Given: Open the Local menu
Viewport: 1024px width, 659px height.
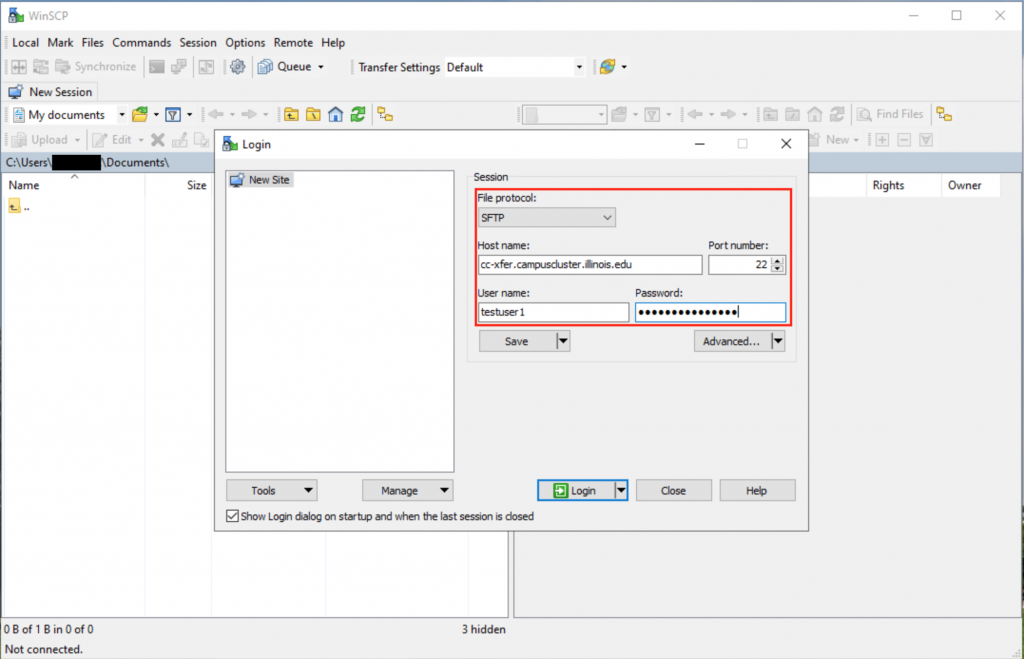Looking at the screenshot, I should [25, 42].
